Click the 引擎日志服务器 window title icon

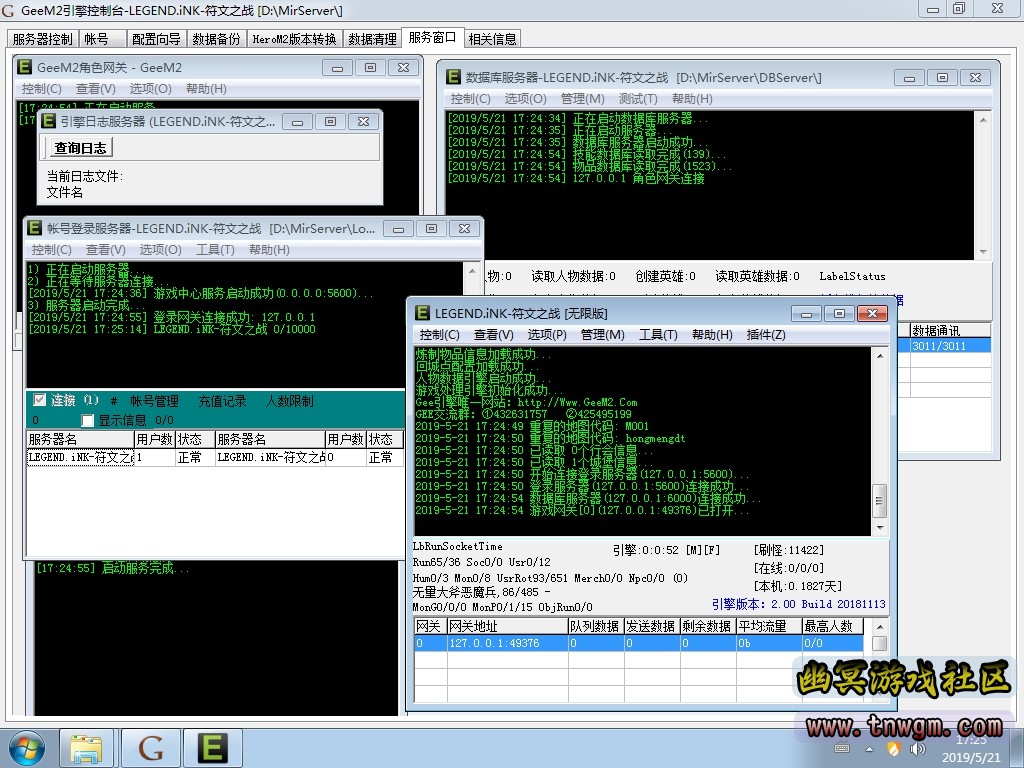click(x=48, y=121)
